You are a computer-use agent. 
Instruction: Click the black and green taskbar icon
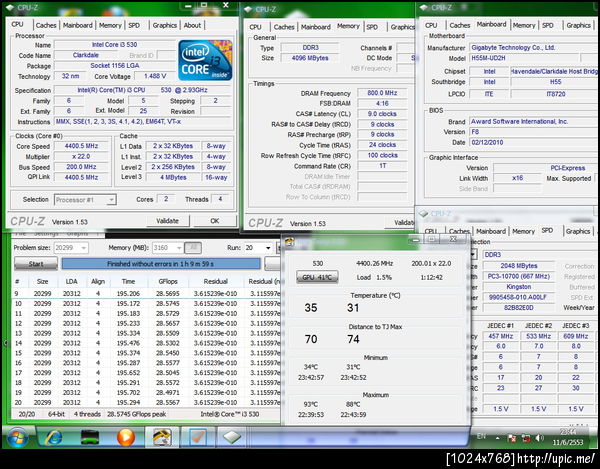point(90,437)
